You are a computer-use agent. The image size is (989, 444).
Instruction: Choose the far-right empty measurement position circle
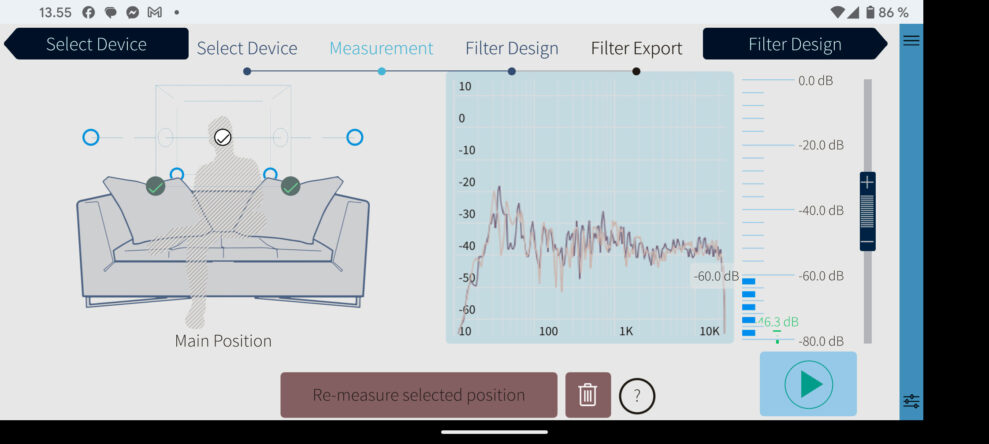tap(354, 137)
